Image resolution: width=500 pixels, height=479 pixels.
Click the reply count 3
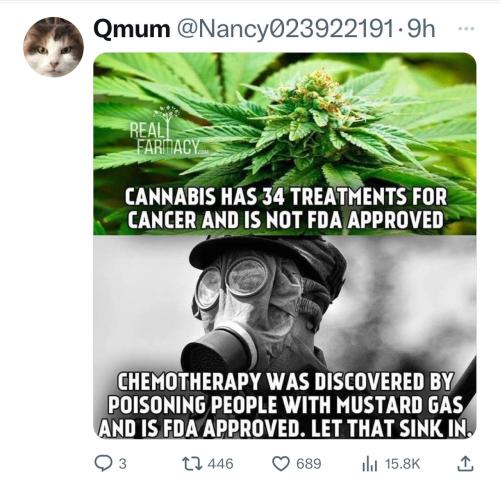point(123,464)
